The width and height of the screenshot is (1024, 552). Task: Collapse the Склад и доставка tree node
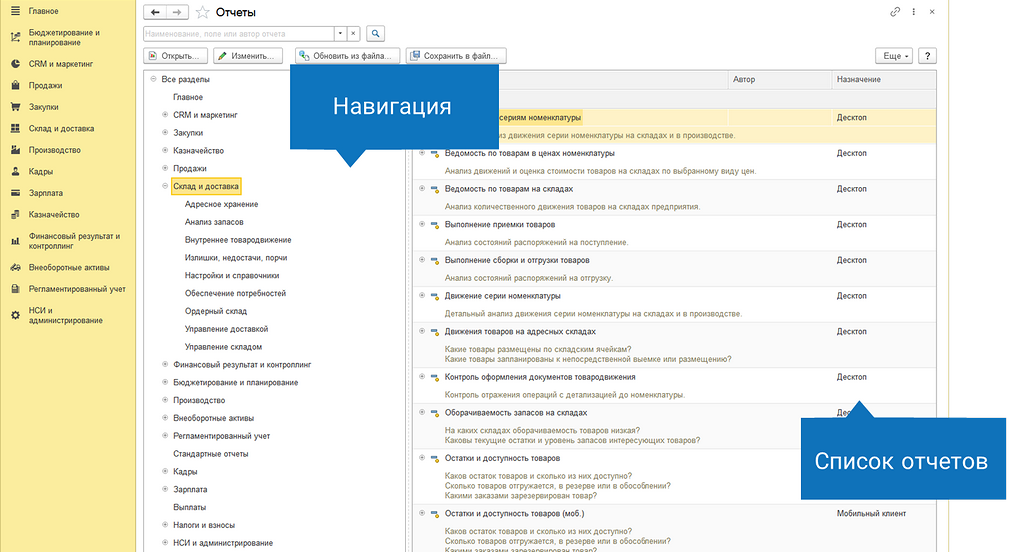coord(165,186)
